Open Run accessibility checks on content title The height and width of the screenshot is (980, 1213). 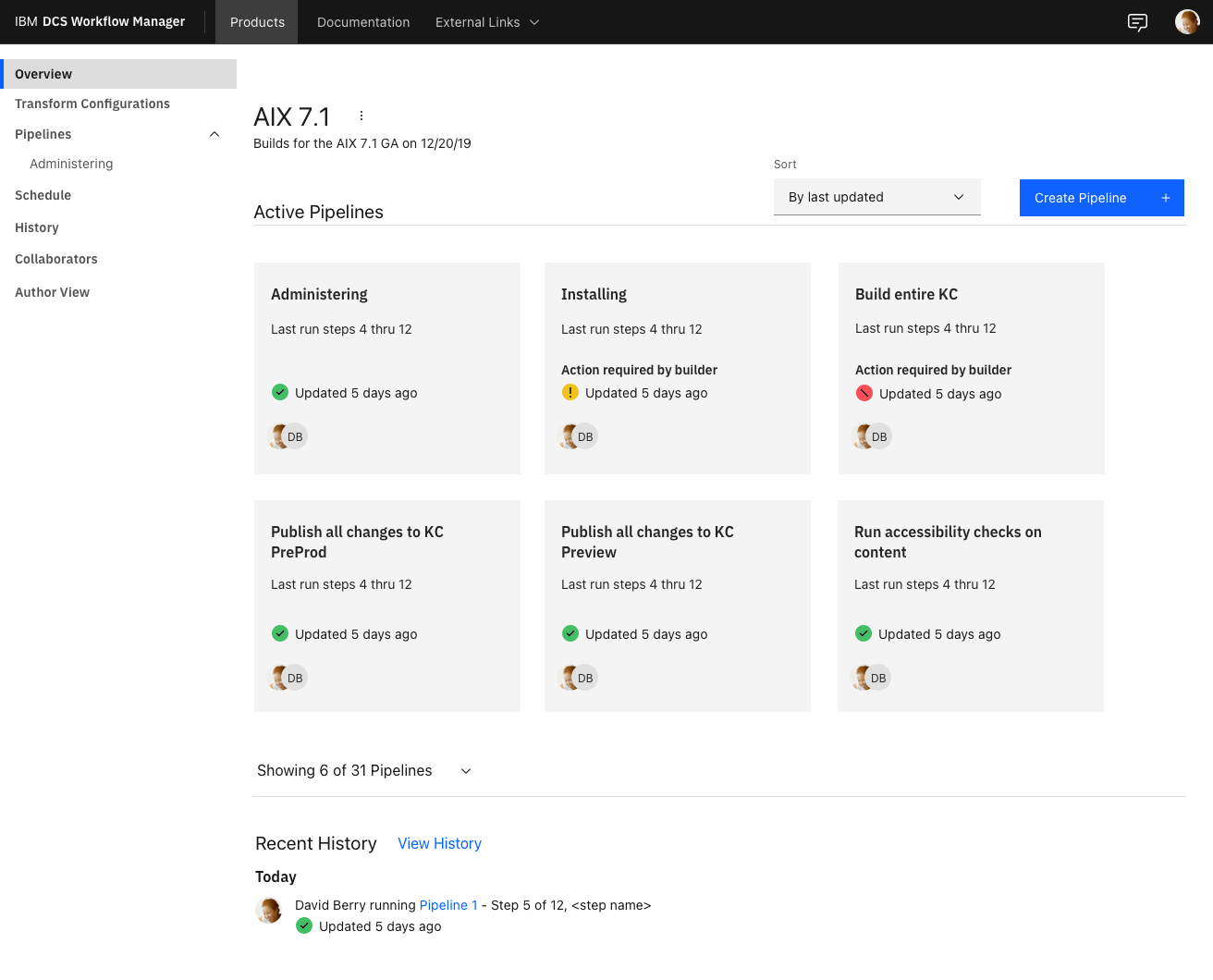pyautogui.click(x=948, y=542)
